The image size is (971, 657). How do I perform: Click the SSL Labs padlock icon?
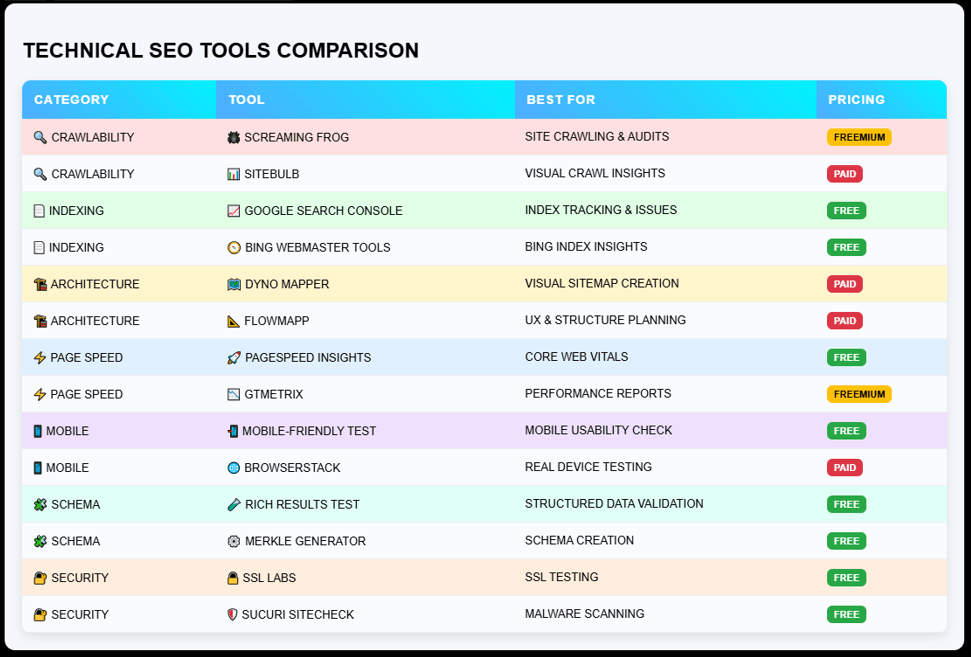pos(232,577)
